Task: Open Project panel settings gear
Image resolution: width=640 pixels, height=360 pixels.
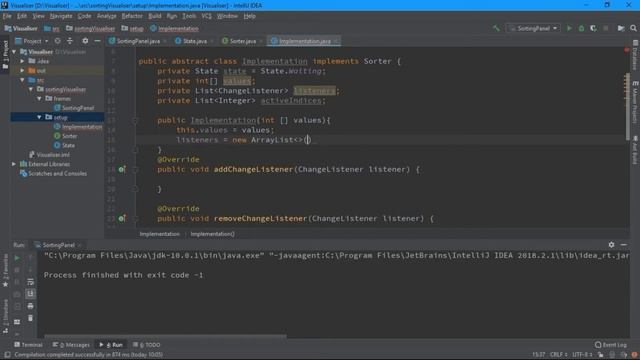Action: (85, 41)
